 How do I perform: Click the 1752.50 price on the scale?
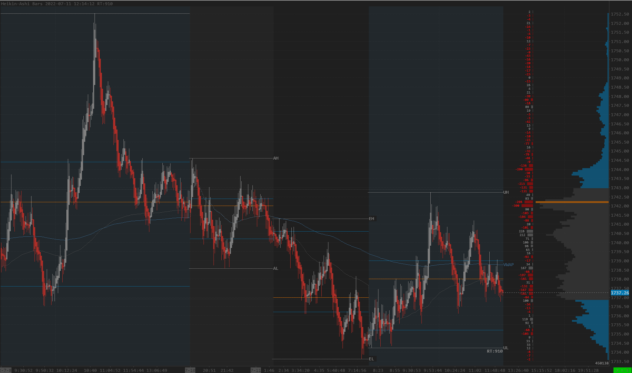tap(620, 14)
